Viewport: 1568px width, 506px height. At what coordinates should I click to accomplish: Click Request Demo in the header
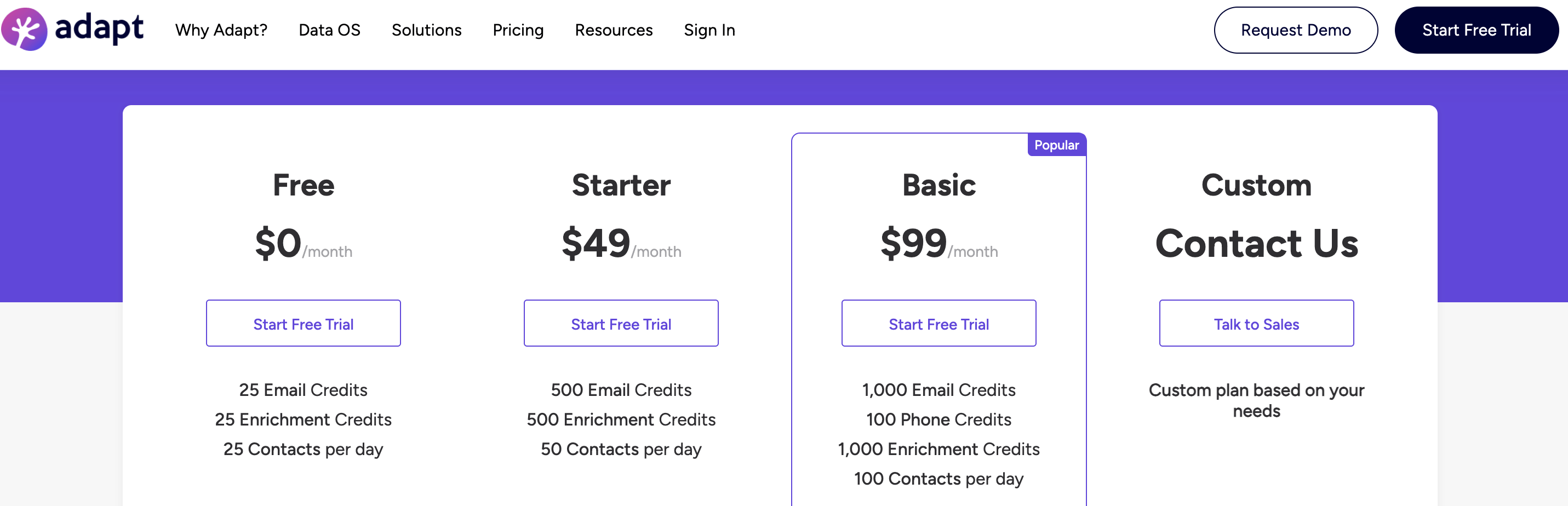pyautogui.click(x=1295, y=30)
